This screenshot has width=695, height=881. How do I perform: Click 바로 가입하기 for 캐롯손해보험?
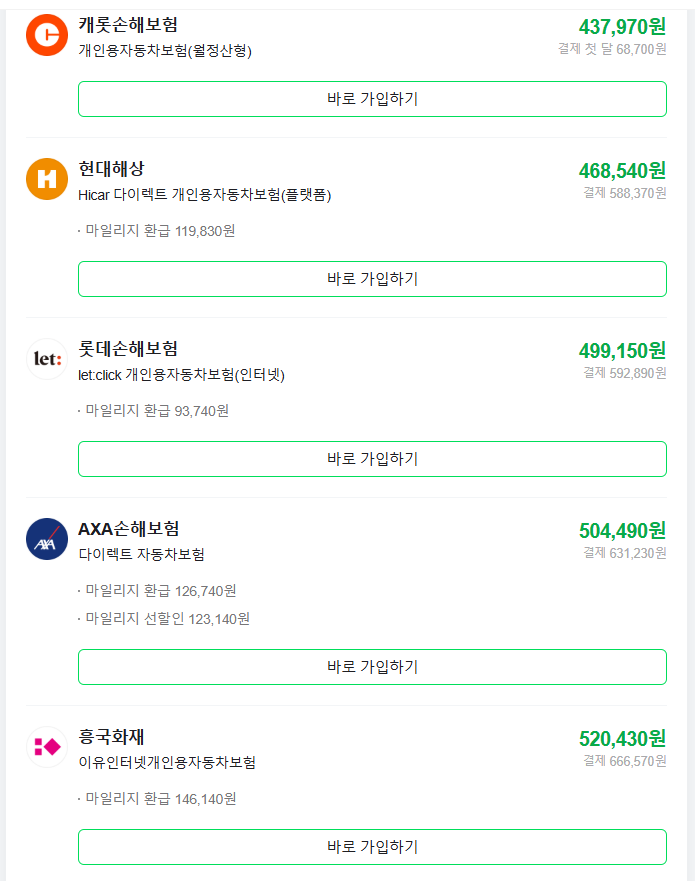(x=372, y=99)
